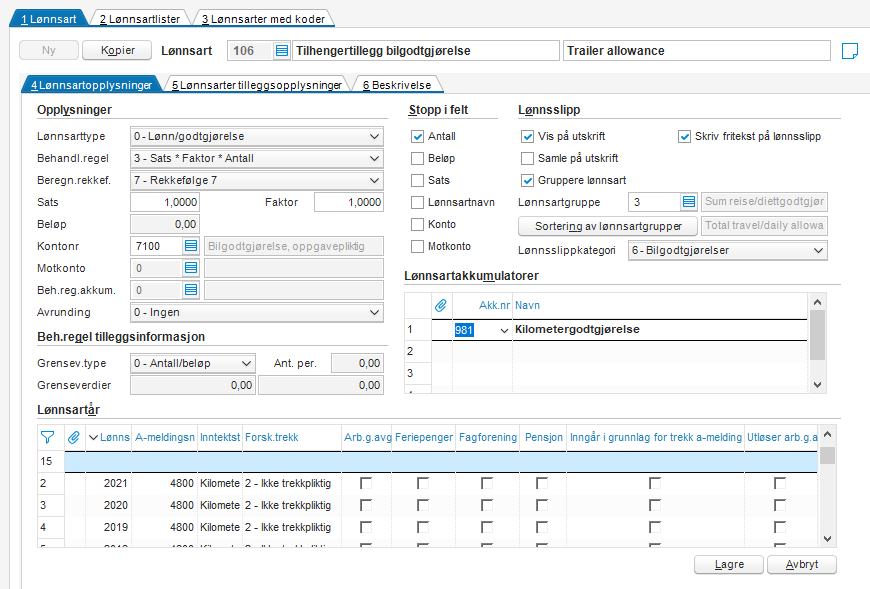The width and height of the screenshot is (870, 589).
Task: Open the note icon beside Trailer allowance
Action: (849, 51)
